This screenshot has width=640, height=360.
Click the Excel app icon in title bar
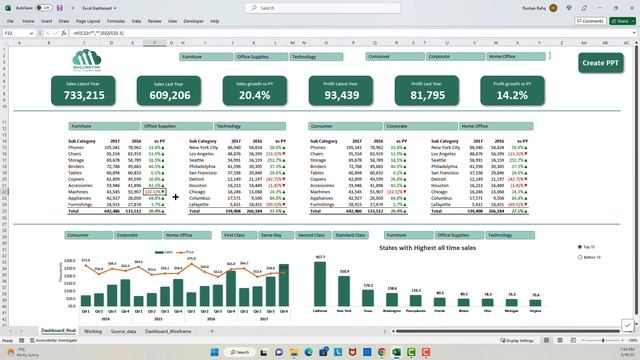click(8, 8)
